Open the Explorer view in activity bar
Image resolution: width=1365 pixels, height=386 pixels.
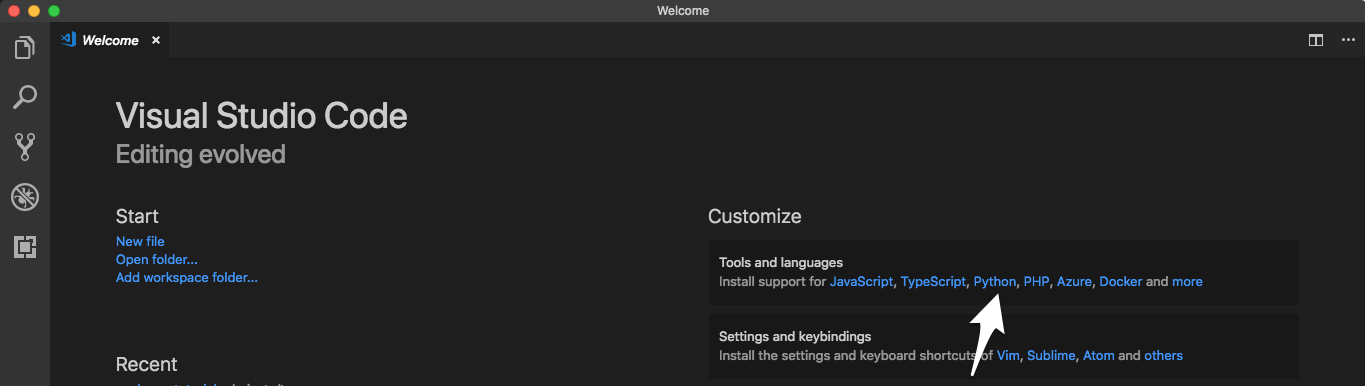point(25,47)
